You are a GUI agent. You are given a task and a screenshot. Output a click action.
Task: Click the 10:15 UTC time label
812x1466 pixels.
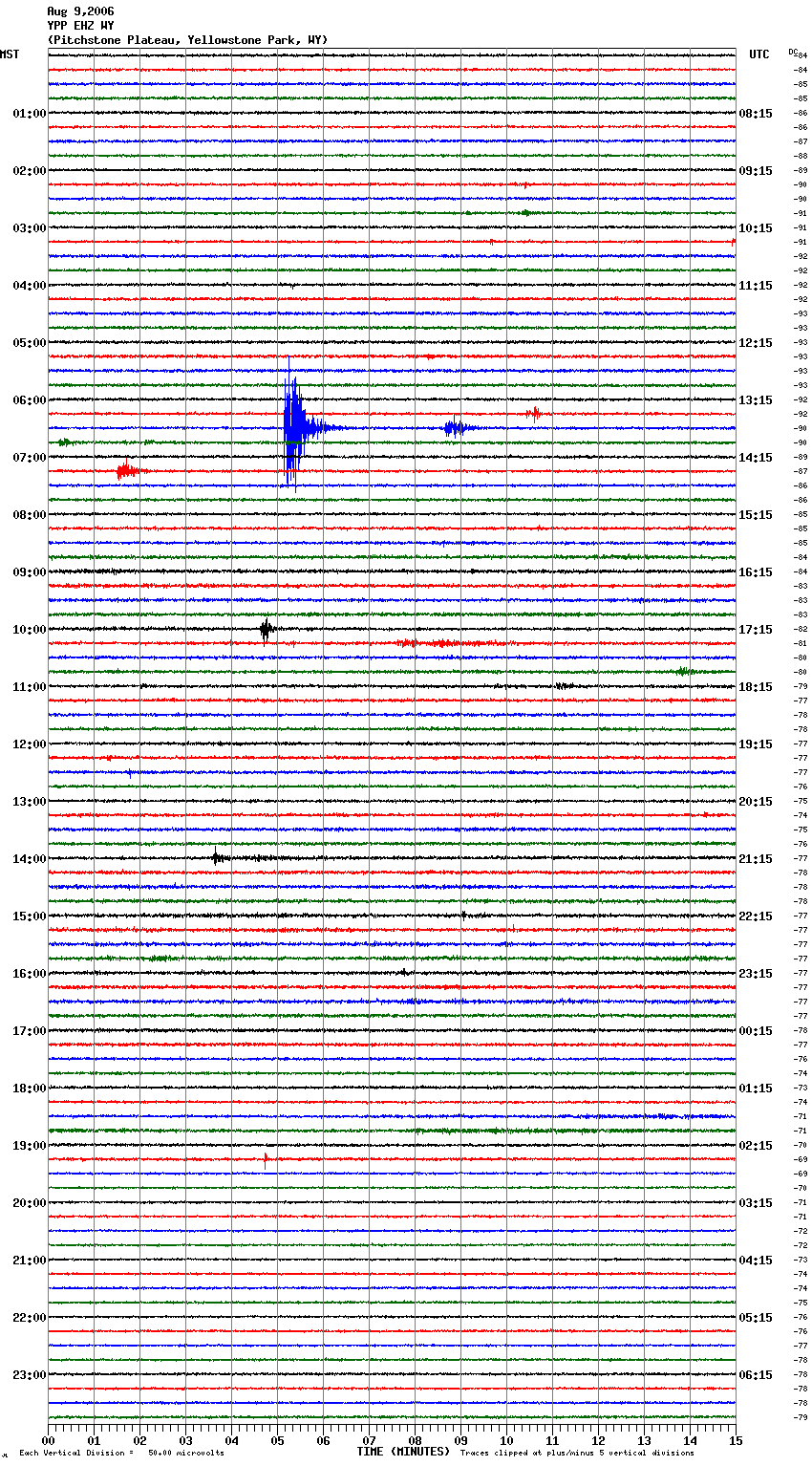756,228
